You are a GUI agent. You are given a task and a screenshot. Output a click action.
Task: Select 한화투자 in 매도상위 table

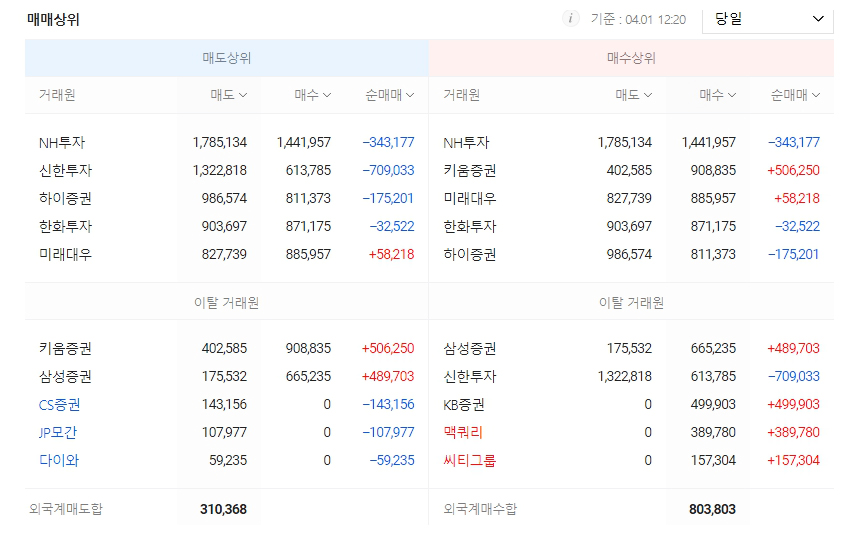65,226
